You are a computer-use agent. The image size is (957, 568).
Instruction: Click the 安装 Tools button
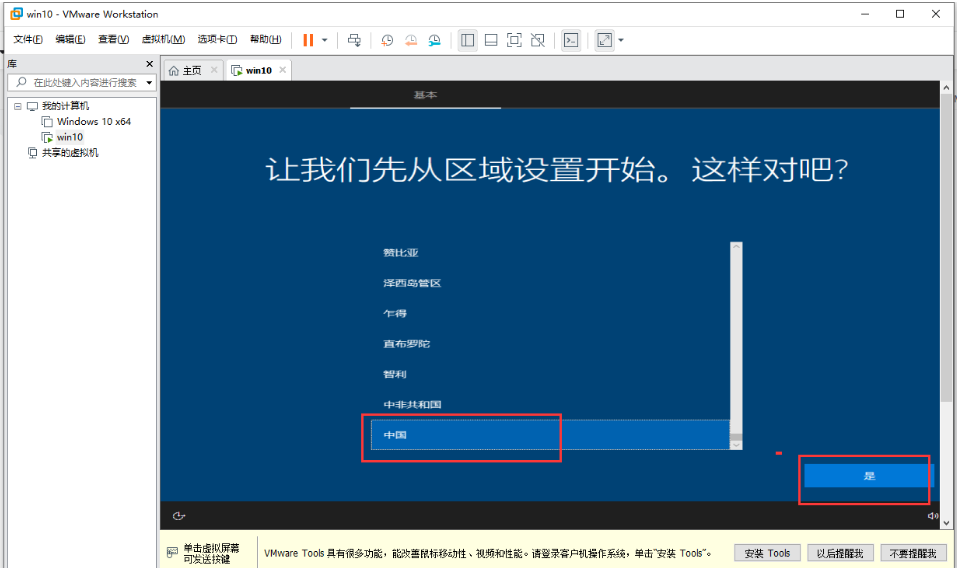767,553
